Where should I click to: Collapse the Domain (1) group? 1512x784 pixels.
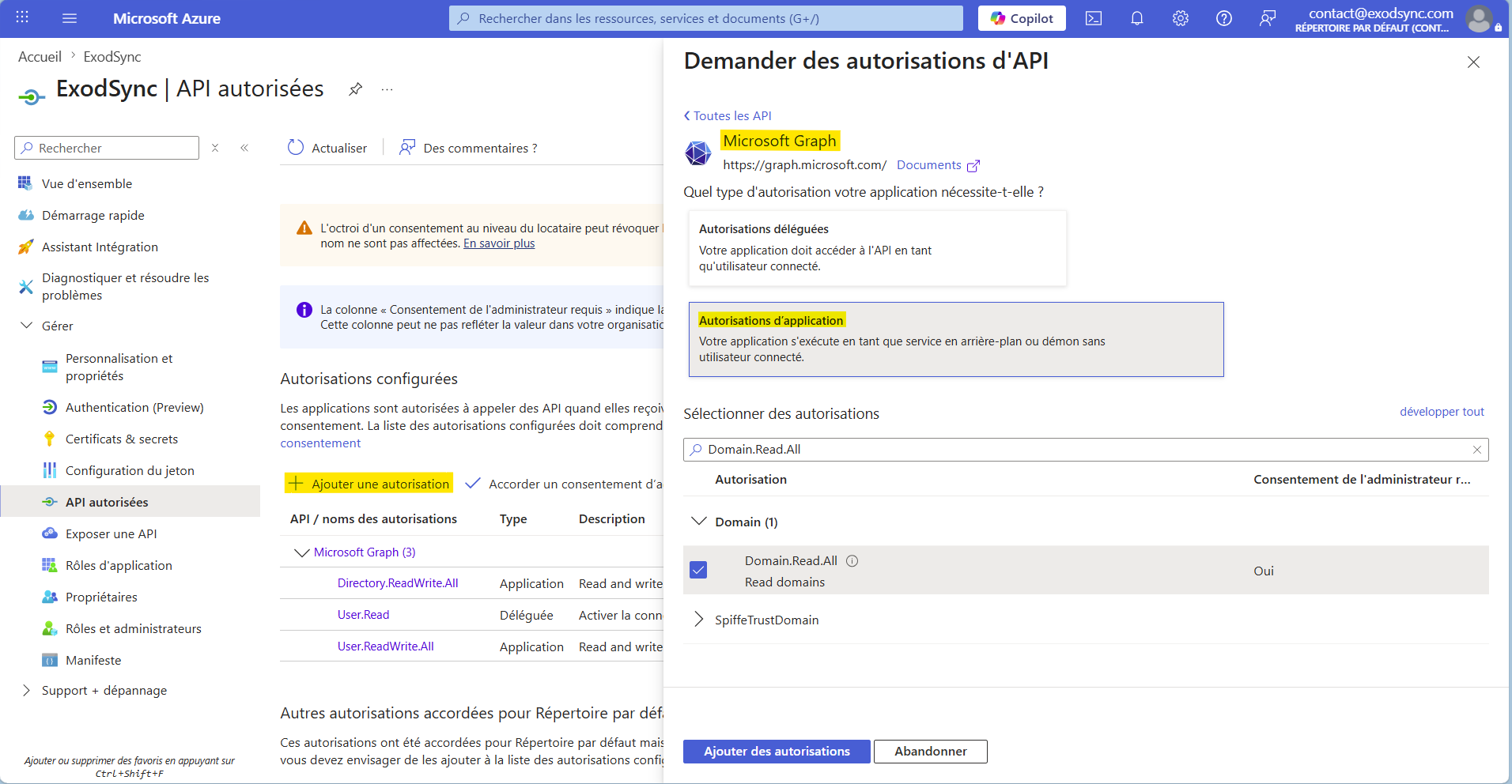(x=699, y=522)
